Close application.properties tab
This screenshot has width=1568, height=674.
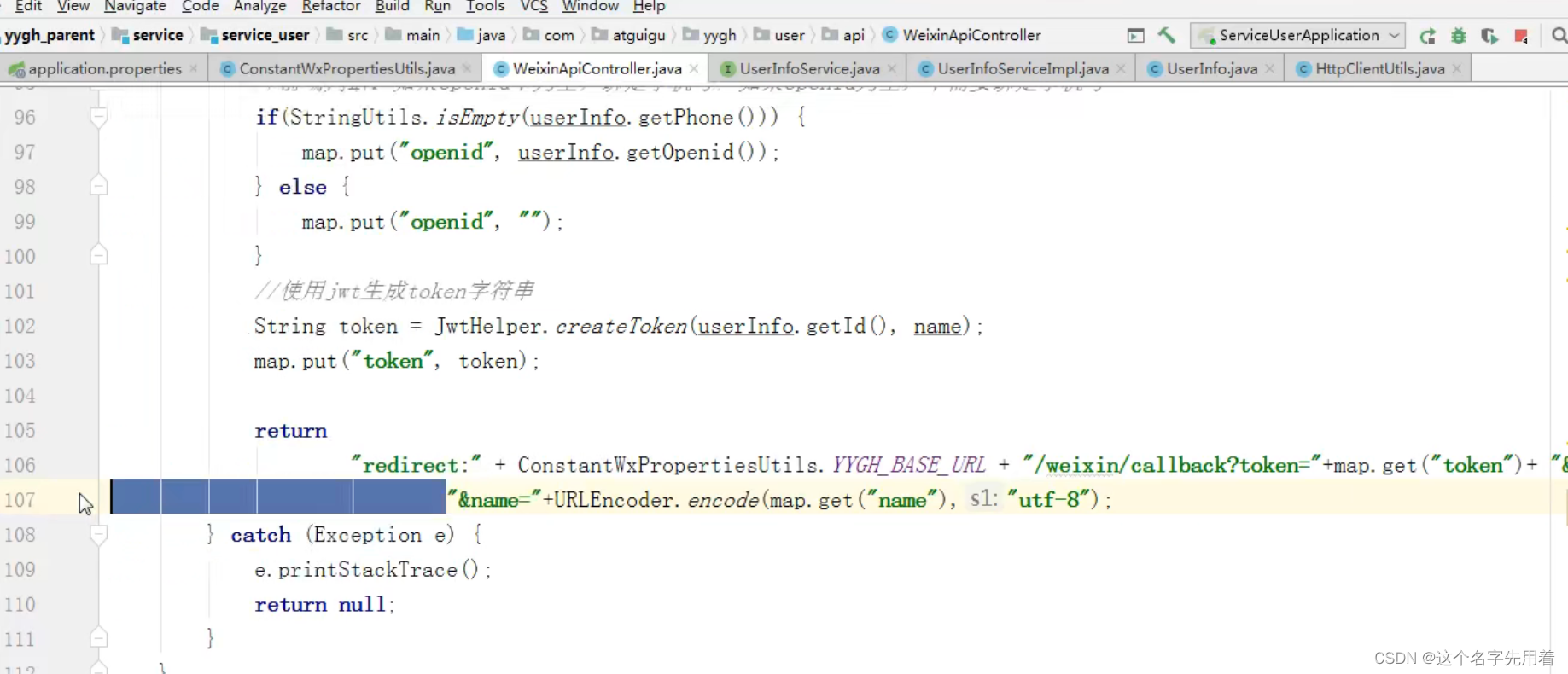coord(194,68)
